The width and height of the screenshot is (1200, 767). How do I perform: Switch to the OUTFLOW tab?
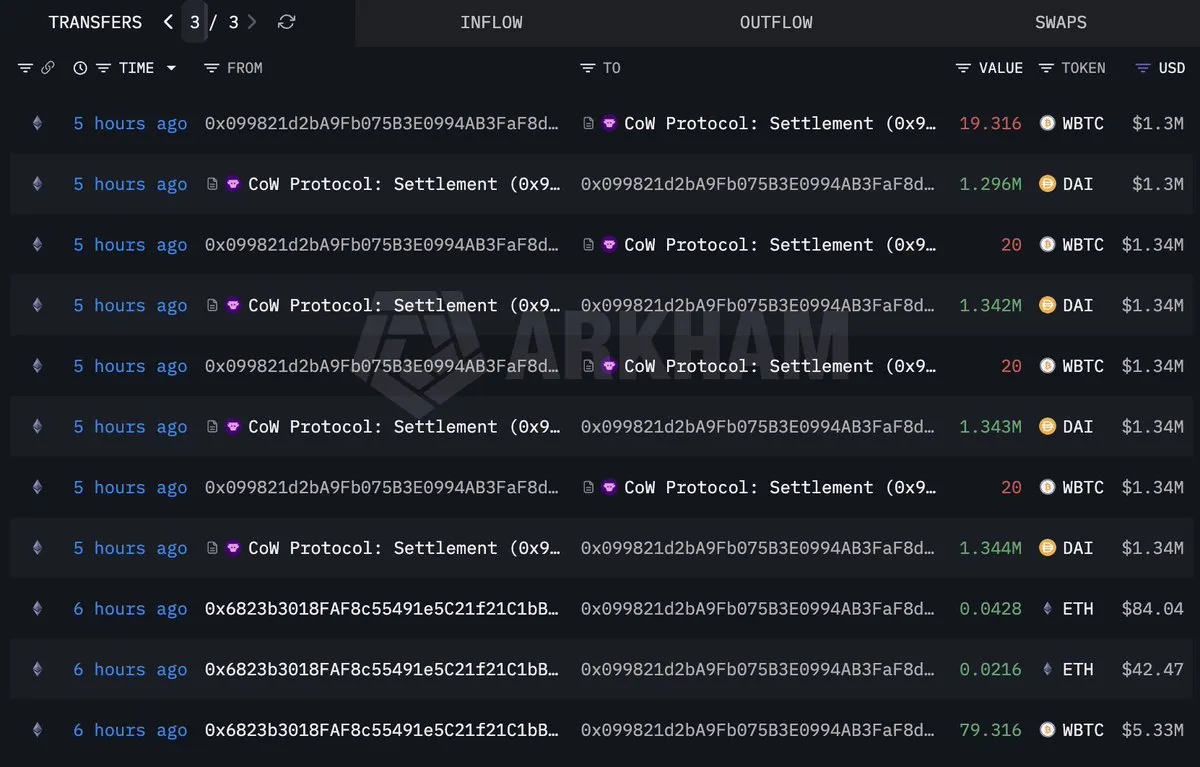click(776, 22)
